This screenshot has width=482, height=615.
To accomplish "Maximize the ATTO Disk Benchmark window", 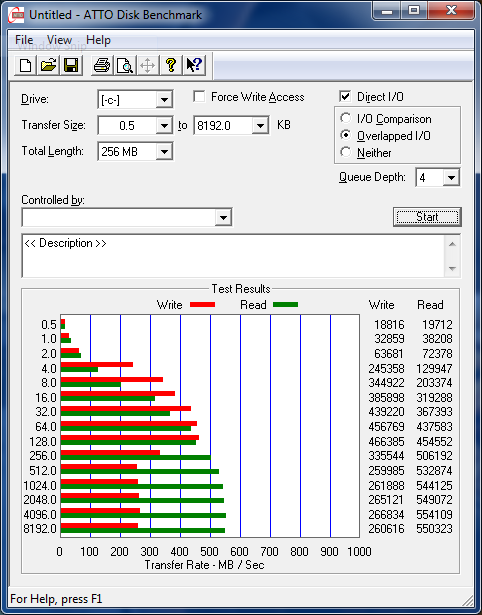I will (x=414, y=11).
